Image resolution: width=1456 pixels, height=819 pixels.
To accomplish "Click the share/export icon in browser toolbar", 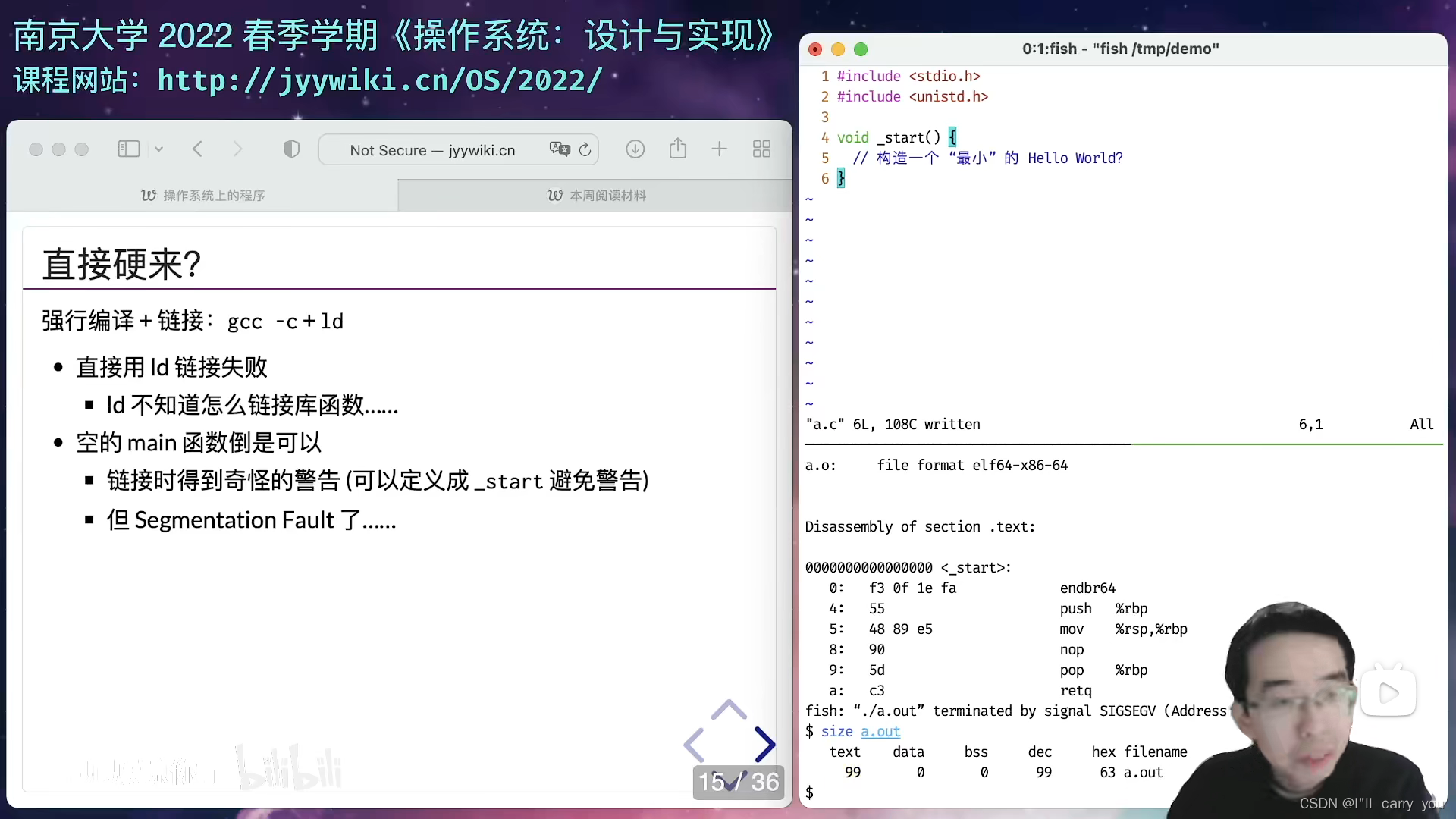I will coord(678,149).
